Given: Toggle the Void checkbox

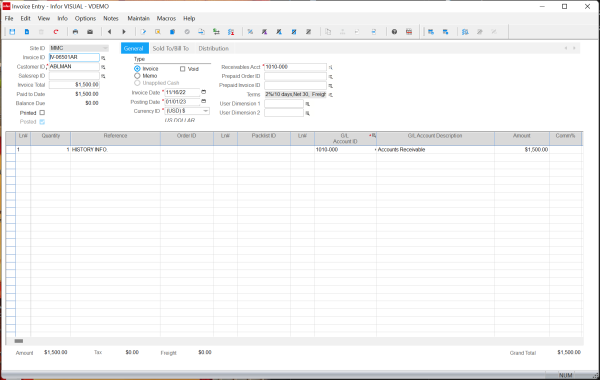Looking at the screenshot, I should 183,69.
